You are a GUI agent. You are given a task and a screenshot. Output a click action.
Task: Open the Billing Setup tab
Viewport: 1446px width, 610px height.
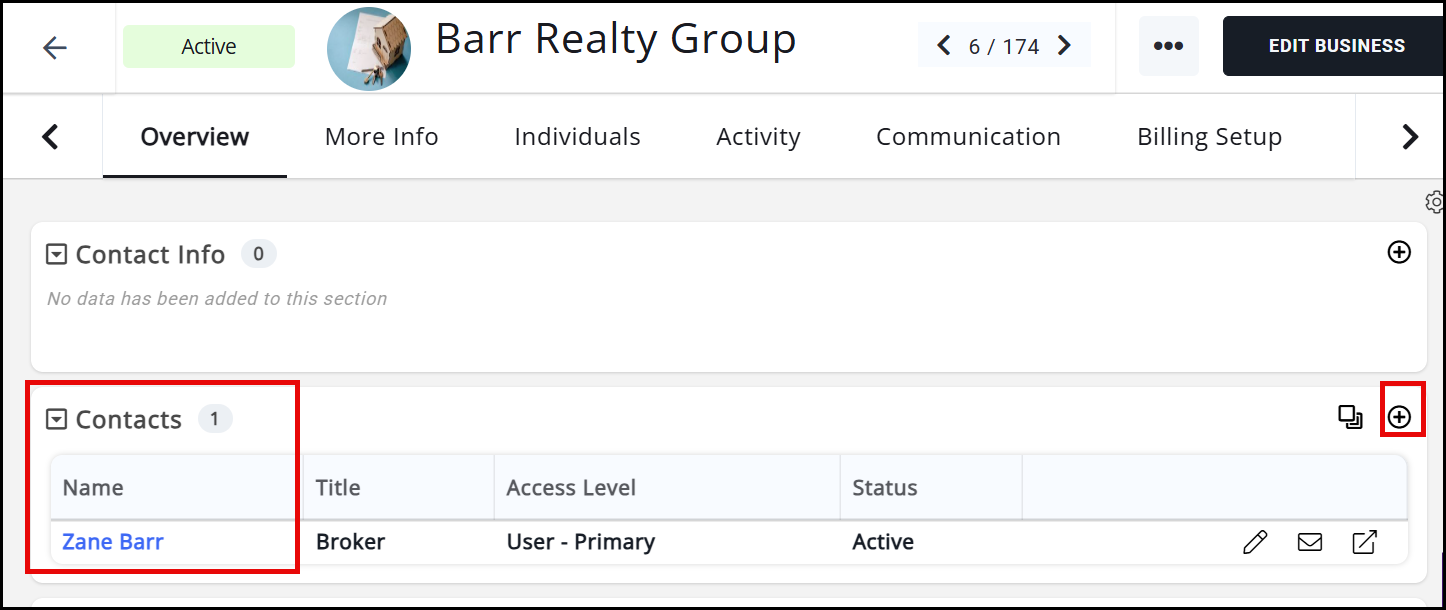[x=1209, y=137]
